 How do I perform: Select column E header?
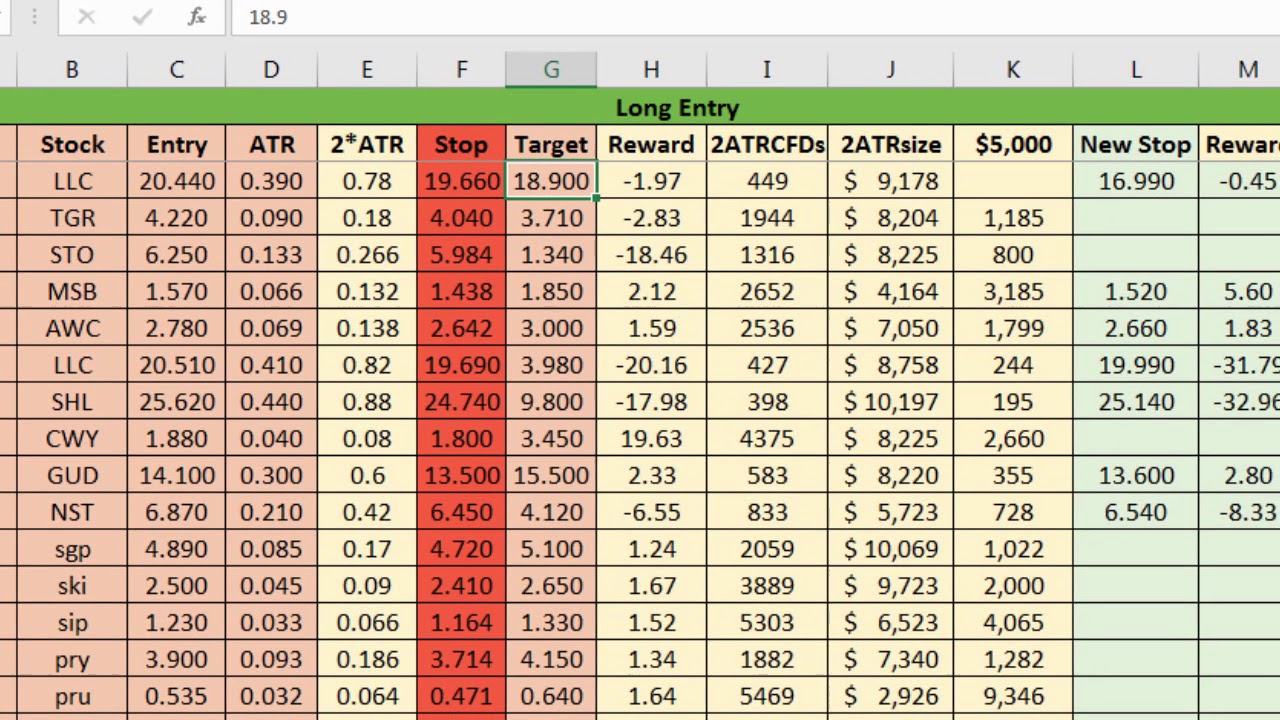click(367, 70)
